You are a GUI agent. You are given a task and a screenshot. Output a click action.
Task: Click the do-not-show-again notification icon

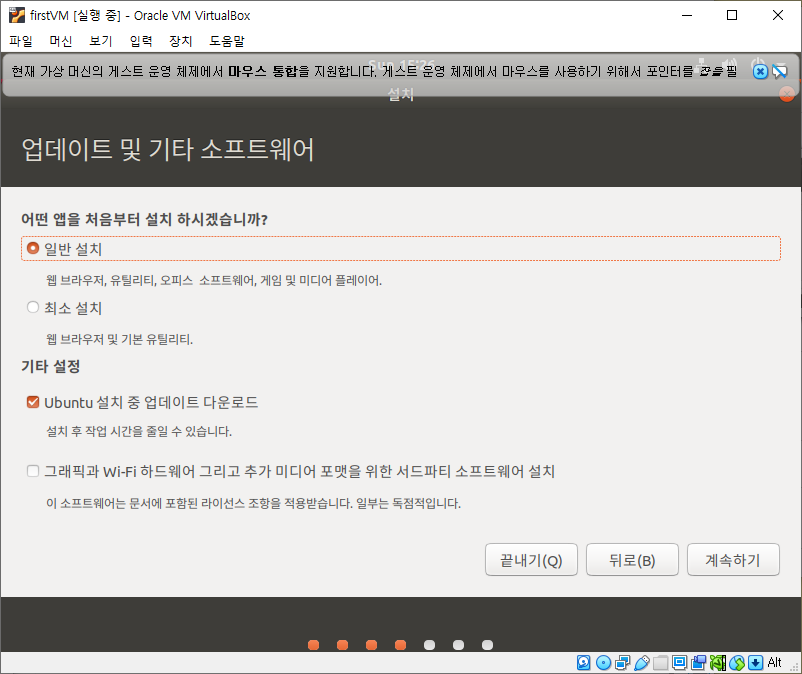tap(779, 72)
